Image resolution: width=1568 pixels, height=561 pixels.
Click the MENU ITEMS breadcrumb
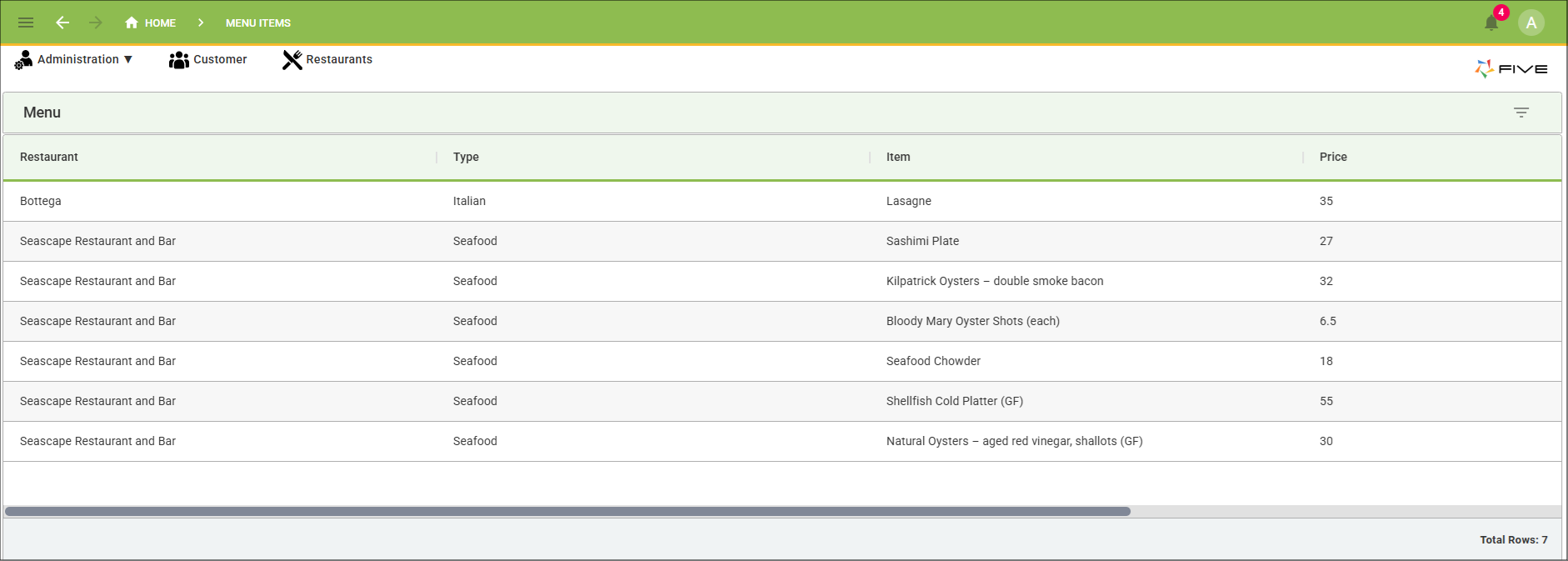[258, 23]
